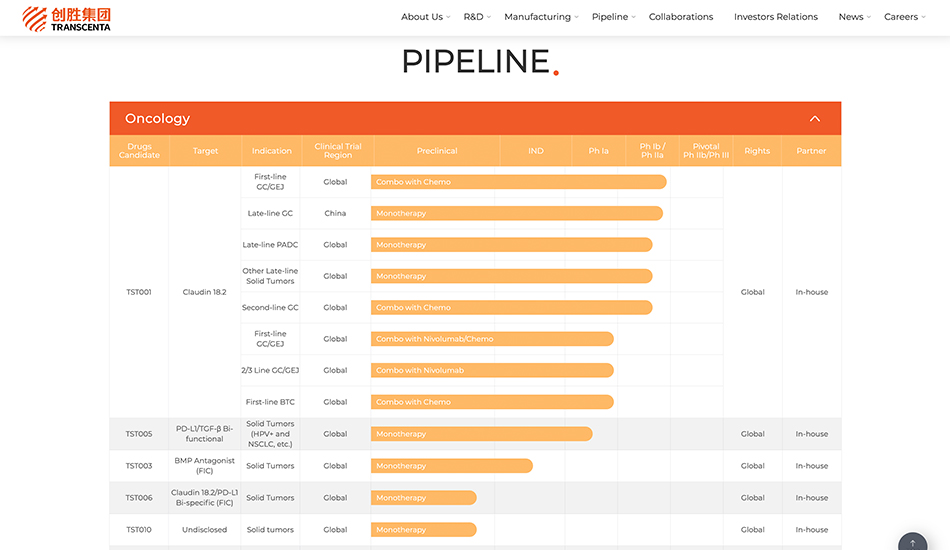Collapse the Oncology section chevron
Screen dimensions: 950x550
[814, 119]
